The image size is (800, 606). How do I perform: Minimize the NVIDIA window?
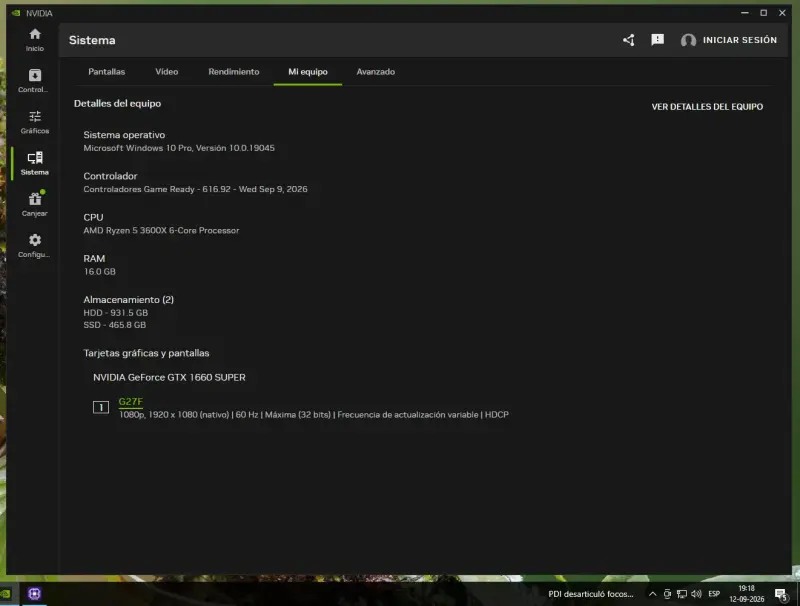pos(745,13)
